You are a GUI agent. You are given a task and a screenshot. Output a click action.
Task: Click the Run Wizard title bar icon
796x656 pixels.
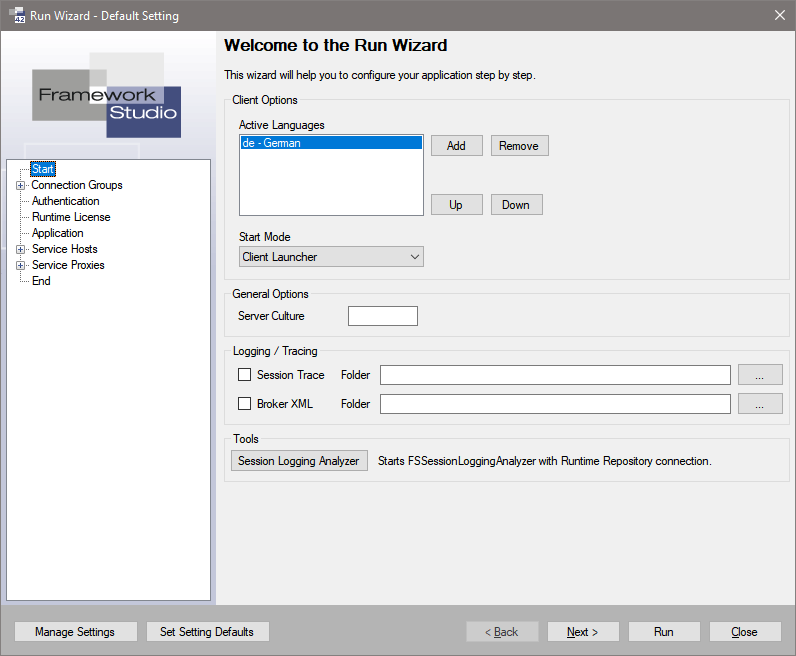click(x=17, y=15)
